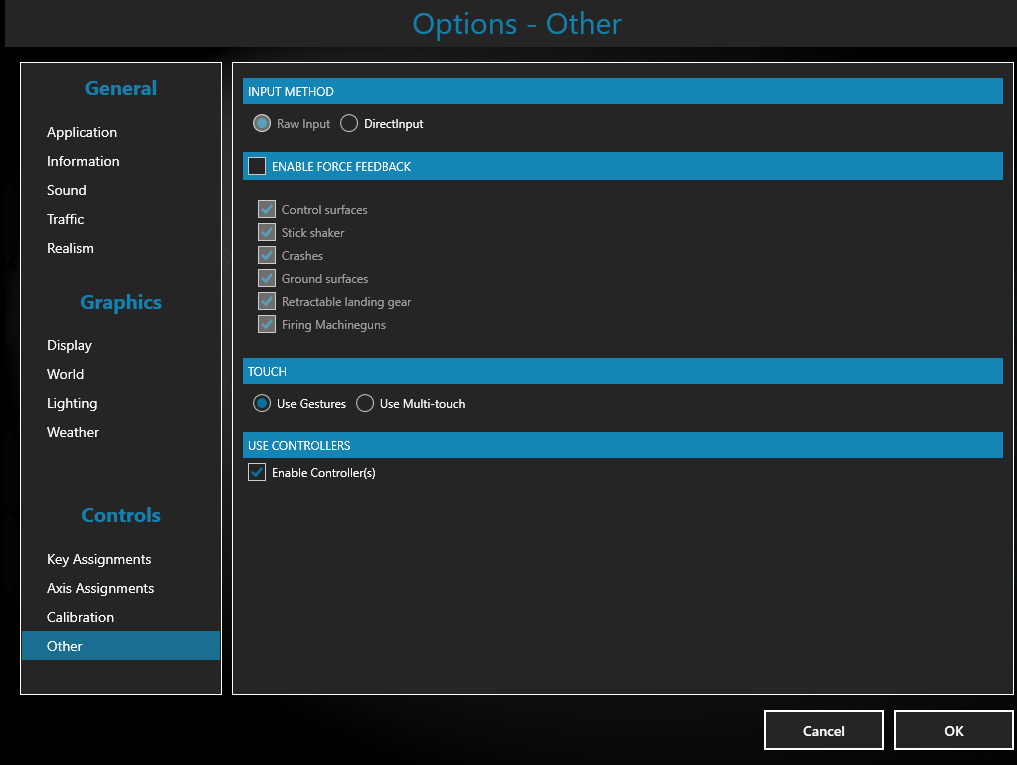The width and height of the screenshot is (1017, 765).
Task: Open the Axis Assignments settings
Action: (100, 588)
